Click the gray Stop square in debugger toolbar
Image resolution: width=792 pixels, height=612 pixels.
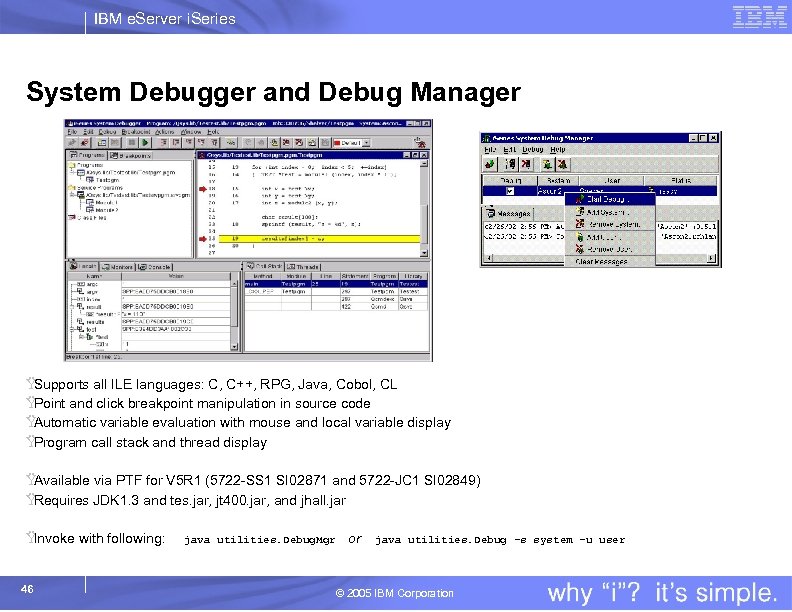point(132,143)
